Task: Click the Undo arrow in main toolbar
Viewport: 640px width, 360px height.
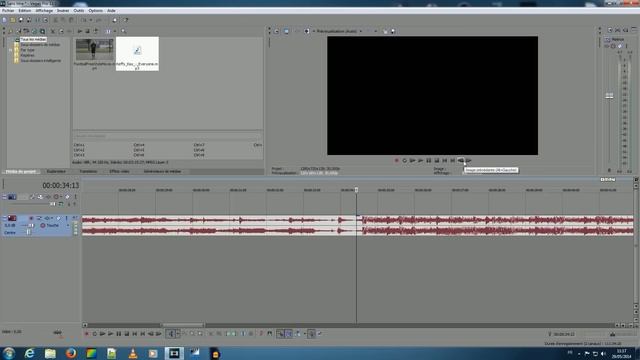Action: (x=84, y=20)
